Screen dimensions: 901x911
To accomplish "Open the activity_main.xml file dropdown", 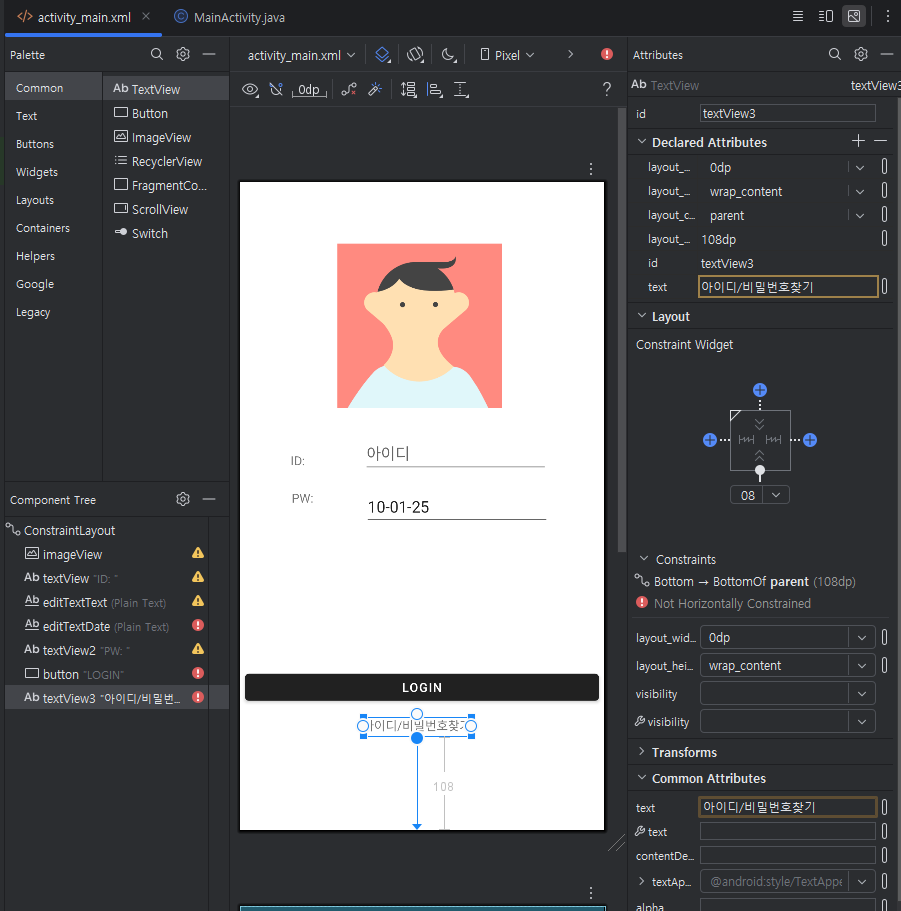I will 301,55.
